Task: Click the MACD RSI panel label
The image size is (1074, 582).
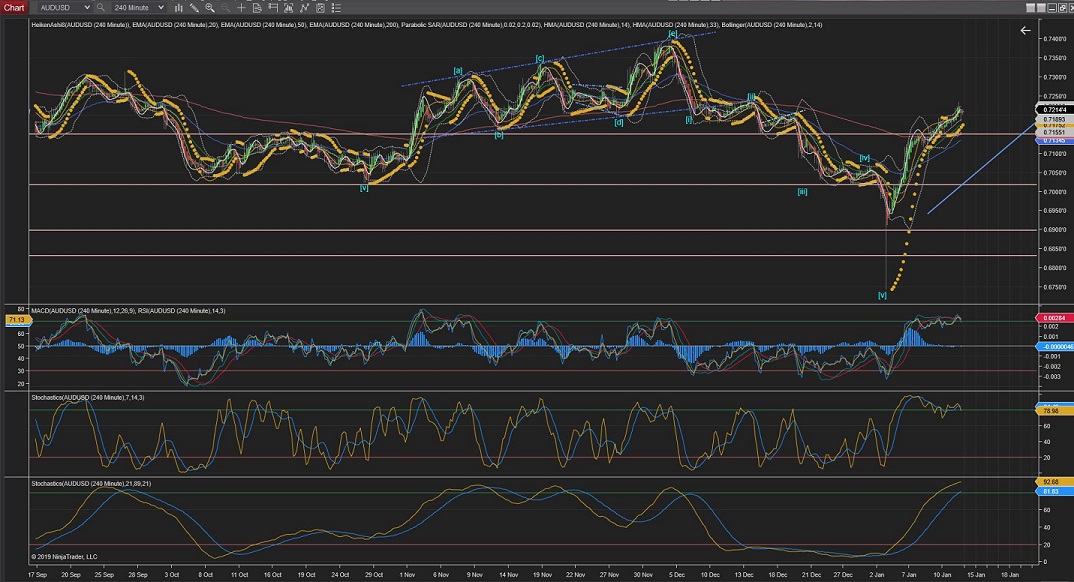Action: coord(128,311)
